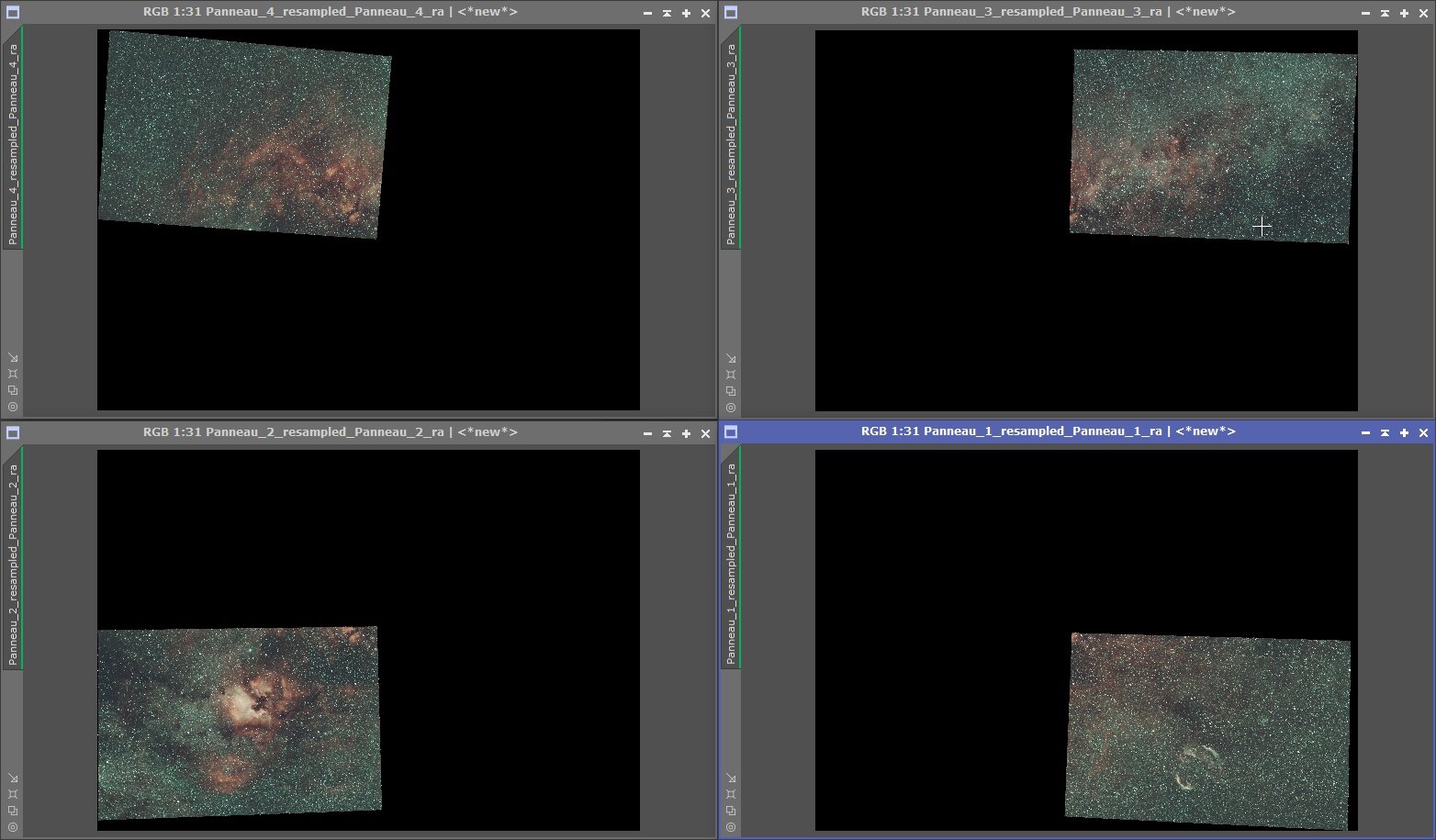Minimize the Panneau_2 image window

tap(647, 433)
